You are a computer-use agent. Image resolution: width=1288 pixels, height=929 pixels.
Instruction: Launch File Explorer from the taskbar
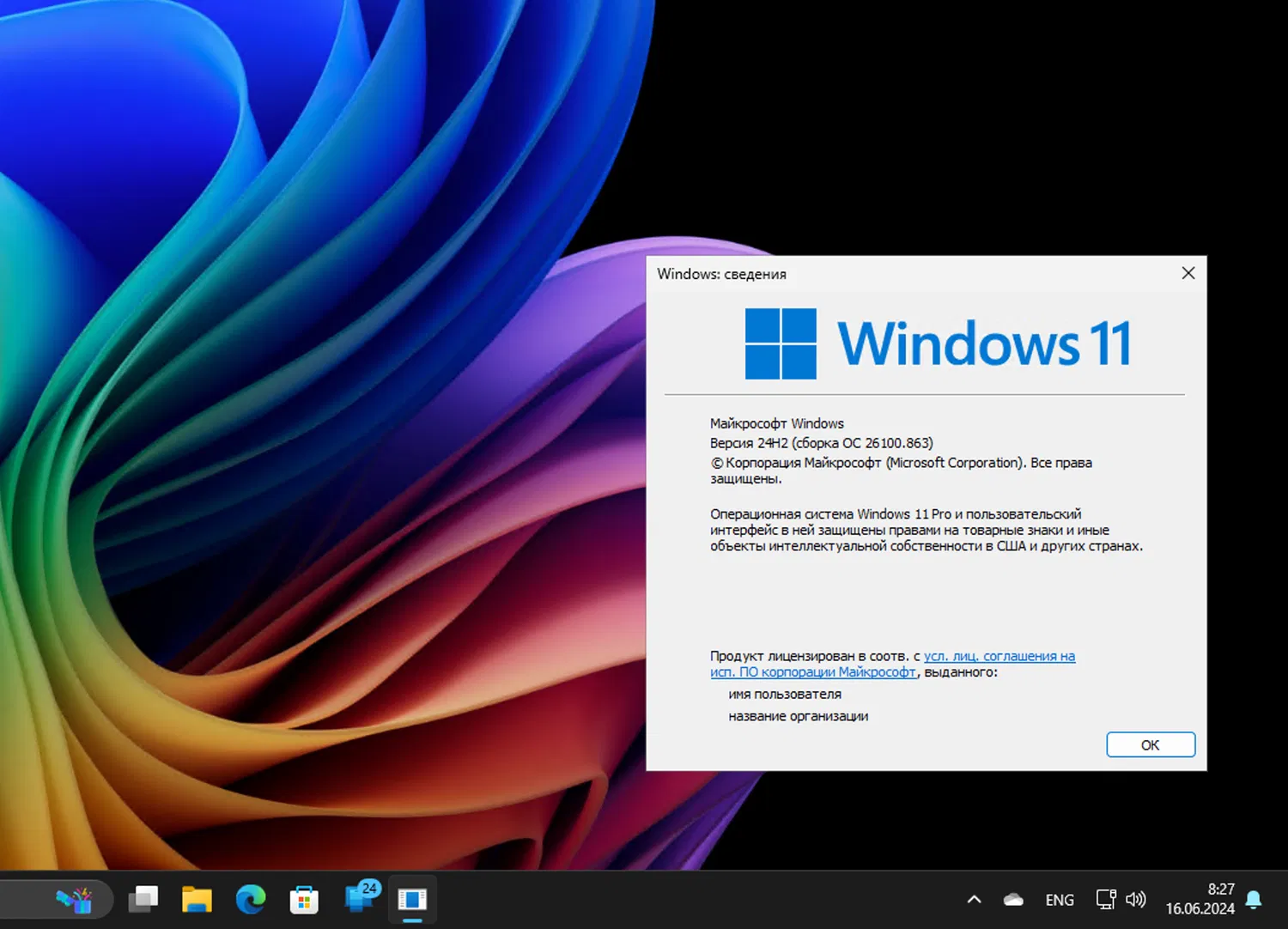point(197,899)
